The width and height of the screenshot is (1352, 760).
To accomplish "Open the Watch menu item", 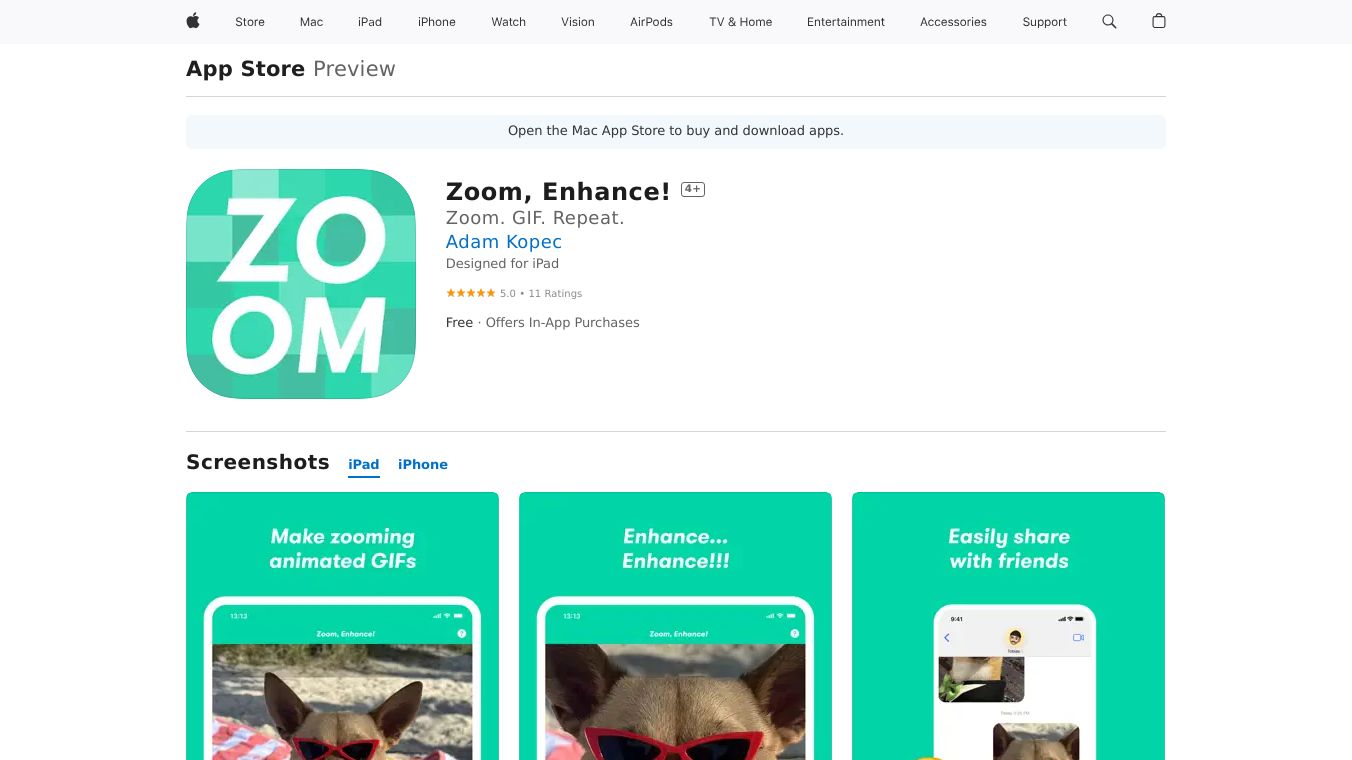I will (x=508, y=22).
